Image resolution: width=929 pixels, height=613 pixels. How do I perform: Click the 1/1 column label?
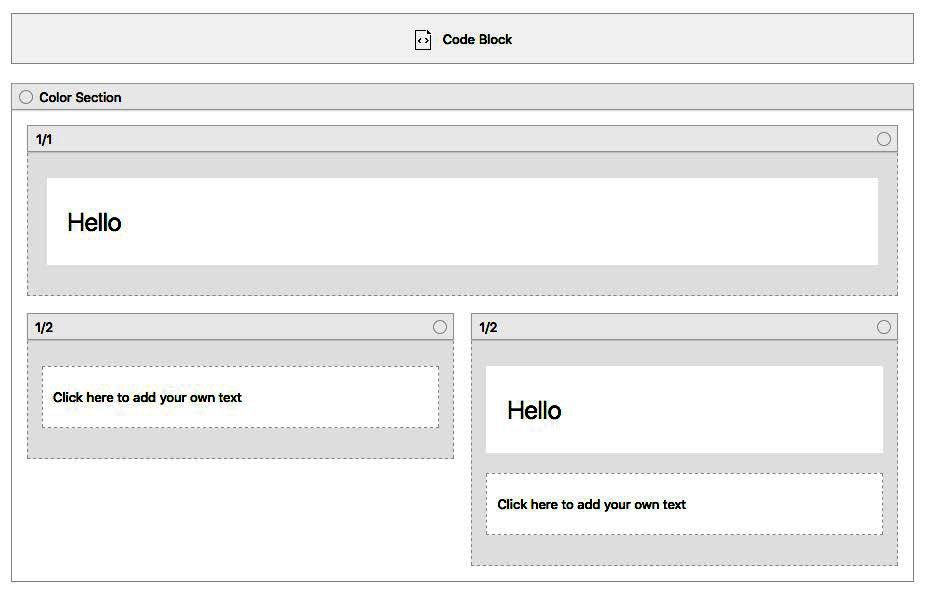click(x=44, y=140)
